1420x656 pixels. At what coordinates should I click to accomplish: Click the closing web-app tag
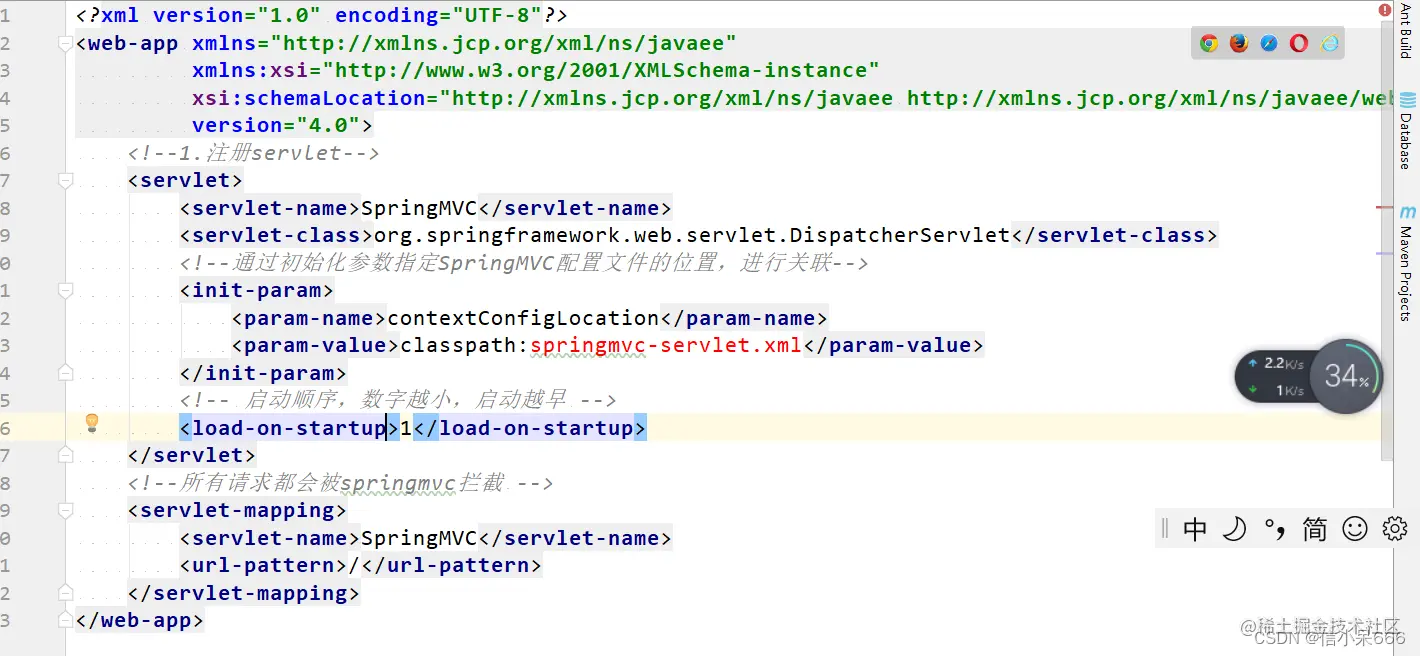pyautogui.click(x=140, y=620)
